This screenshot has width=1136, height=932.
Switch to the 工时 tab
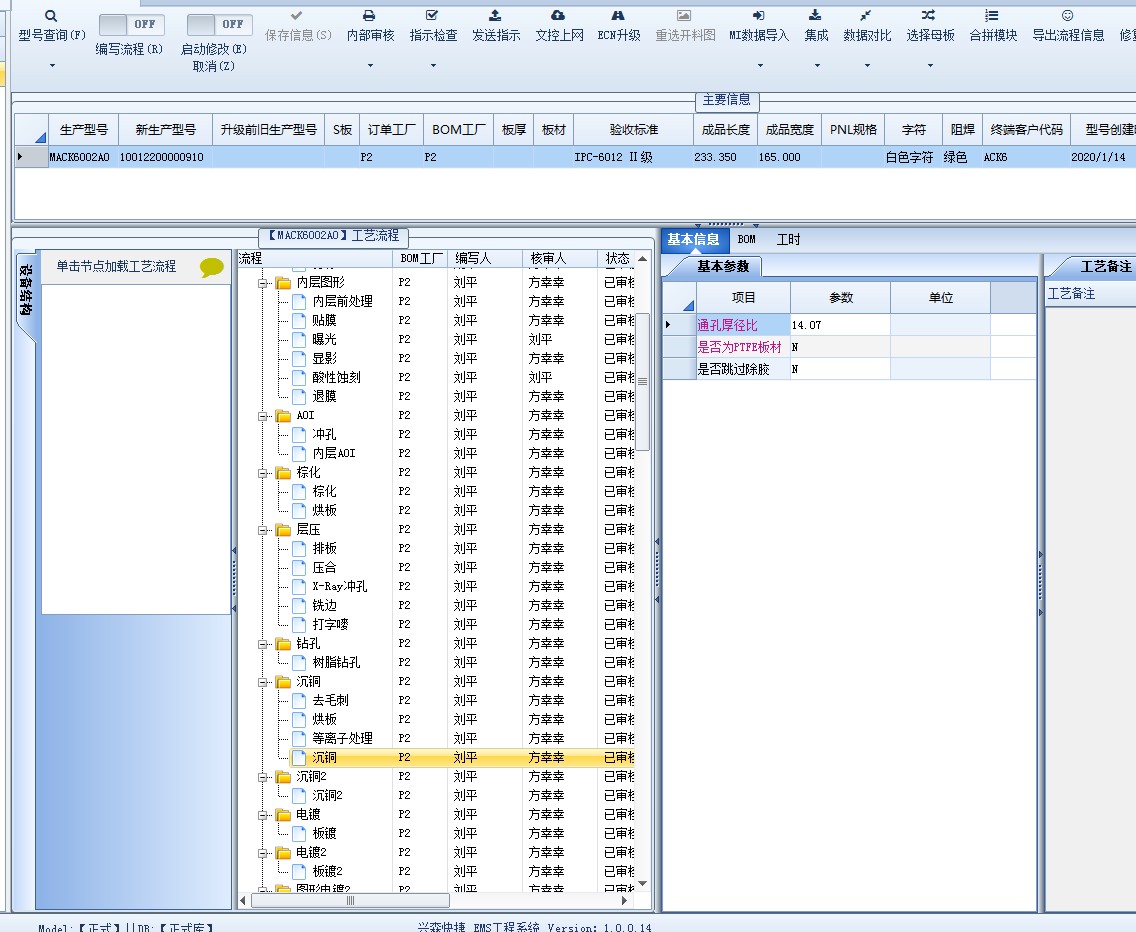coord(788,239)
